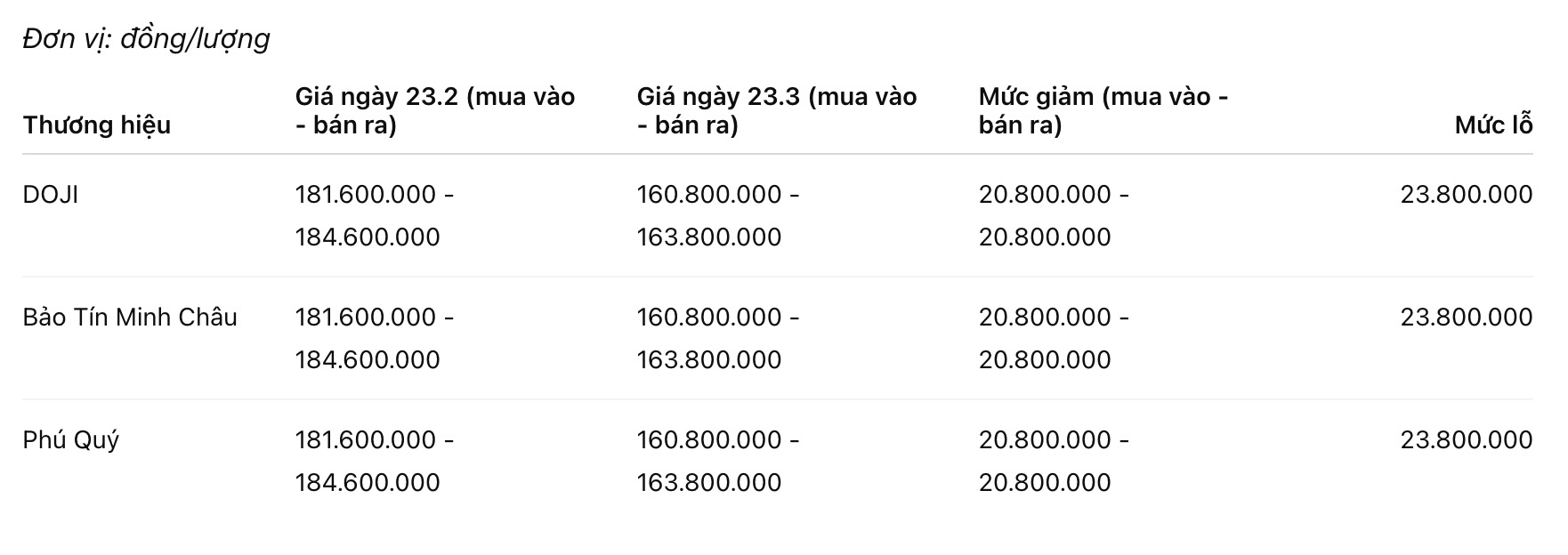Click Bảo Tín Minh Châu's Mức giảm cell
Image resolution: width=1568 pixels, height=555 pixels.
1053,338
